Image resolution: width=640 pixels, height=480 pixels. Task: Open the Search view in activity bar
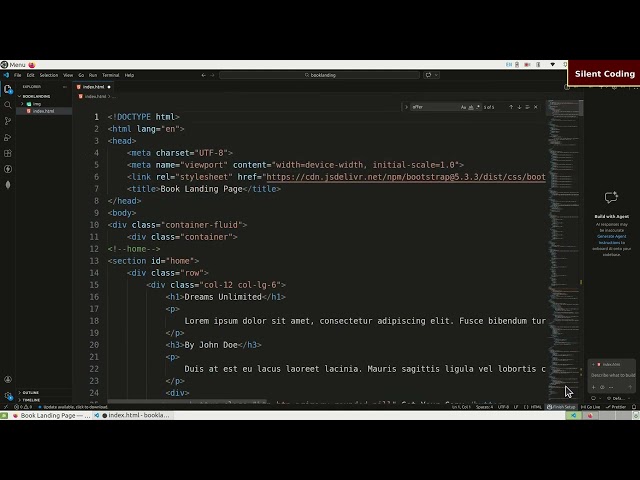(x=8, y=105)
